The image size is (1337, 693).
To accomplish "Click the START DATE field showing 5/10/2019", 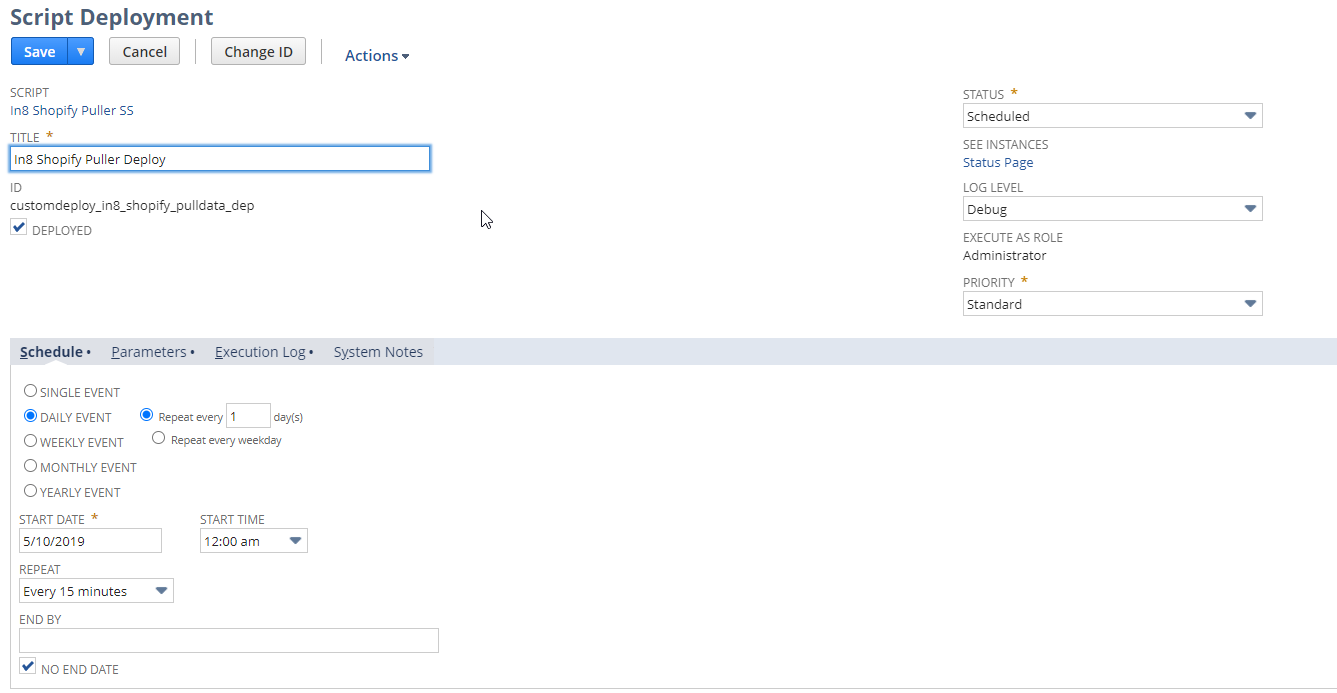I will (90, 540).
